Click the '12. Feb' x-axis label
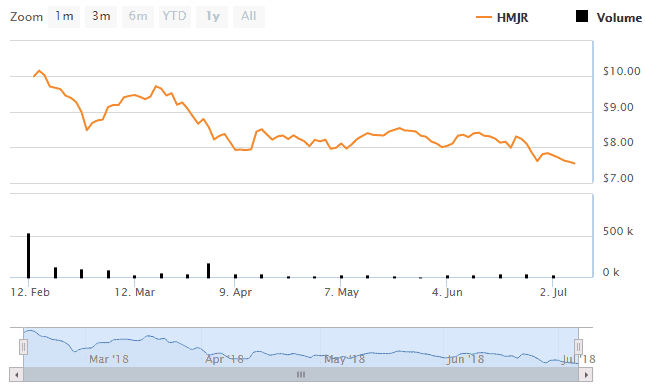Image resolution: width=645 pixels, height=387 pixels. tap(30, 292)
